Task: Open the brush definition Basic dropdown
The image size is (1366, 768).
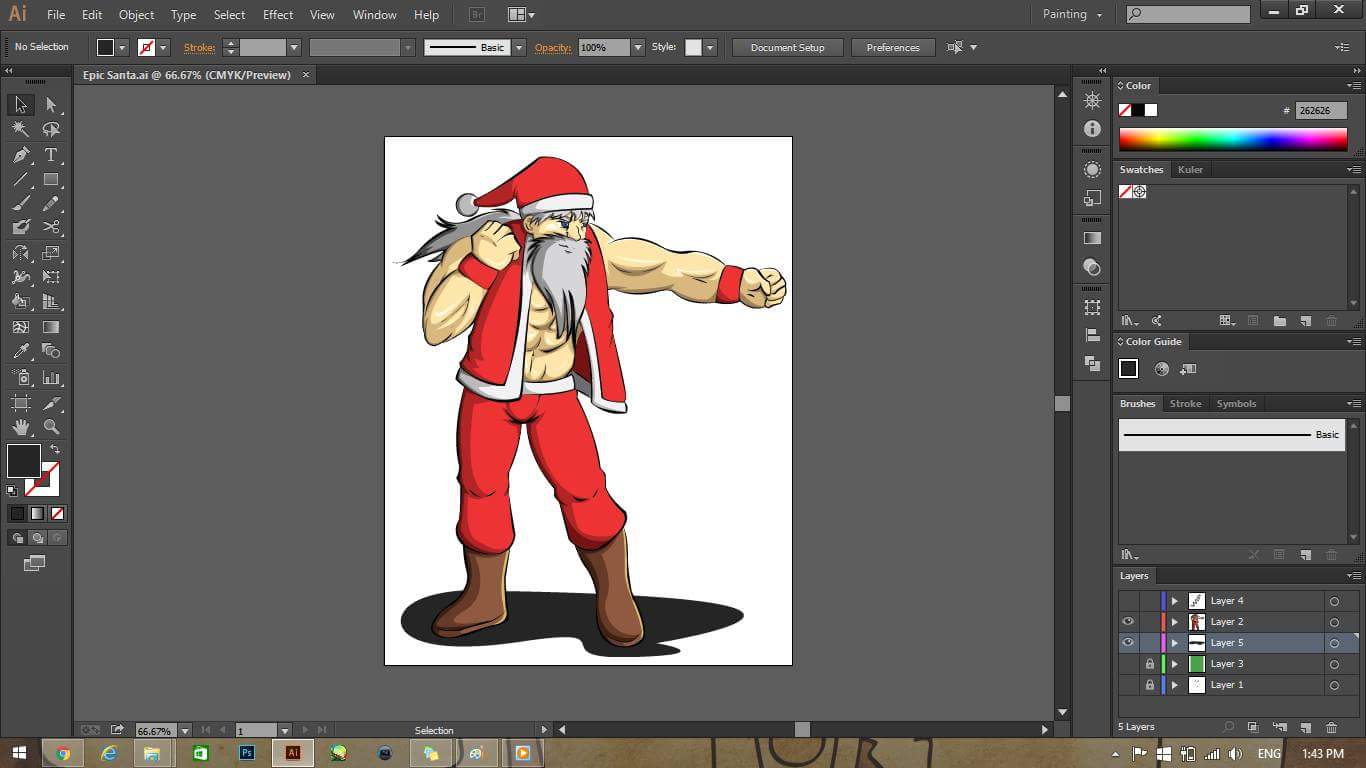Action: tap(519, 47)
